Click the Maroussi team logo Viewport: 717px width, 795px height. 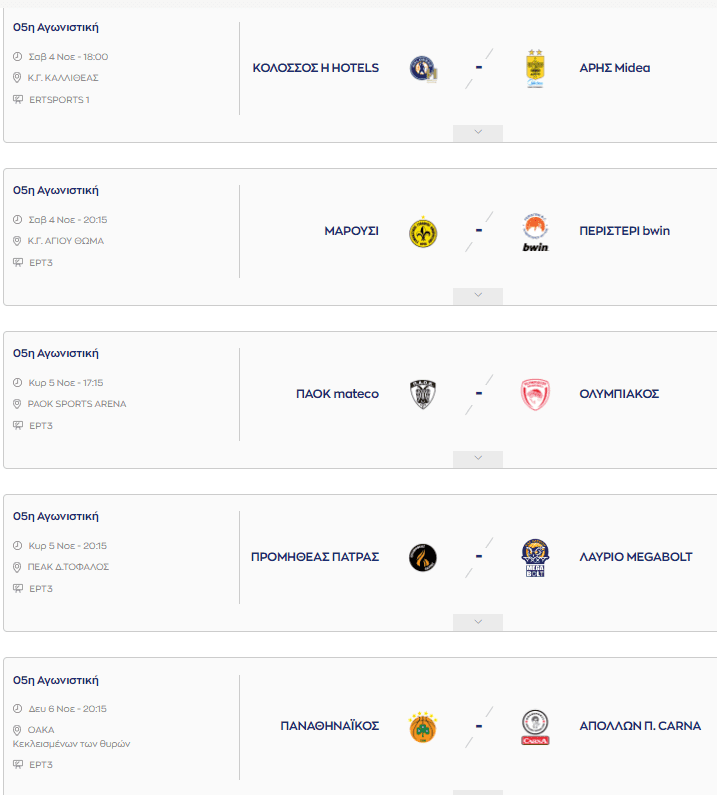tap(423, 232)
